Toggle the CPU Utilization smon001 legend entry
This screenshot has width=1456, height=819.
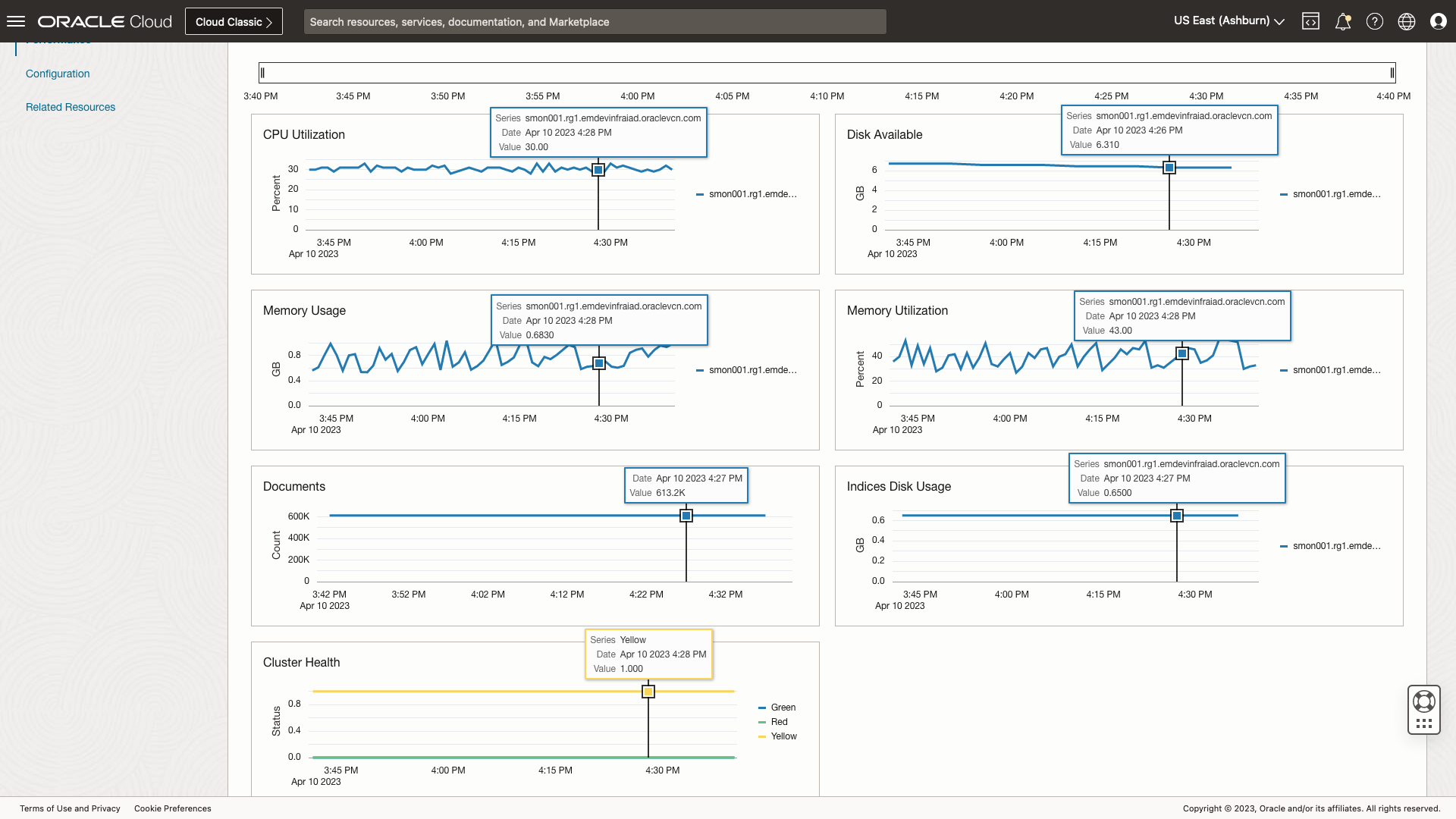click(752, 194)
